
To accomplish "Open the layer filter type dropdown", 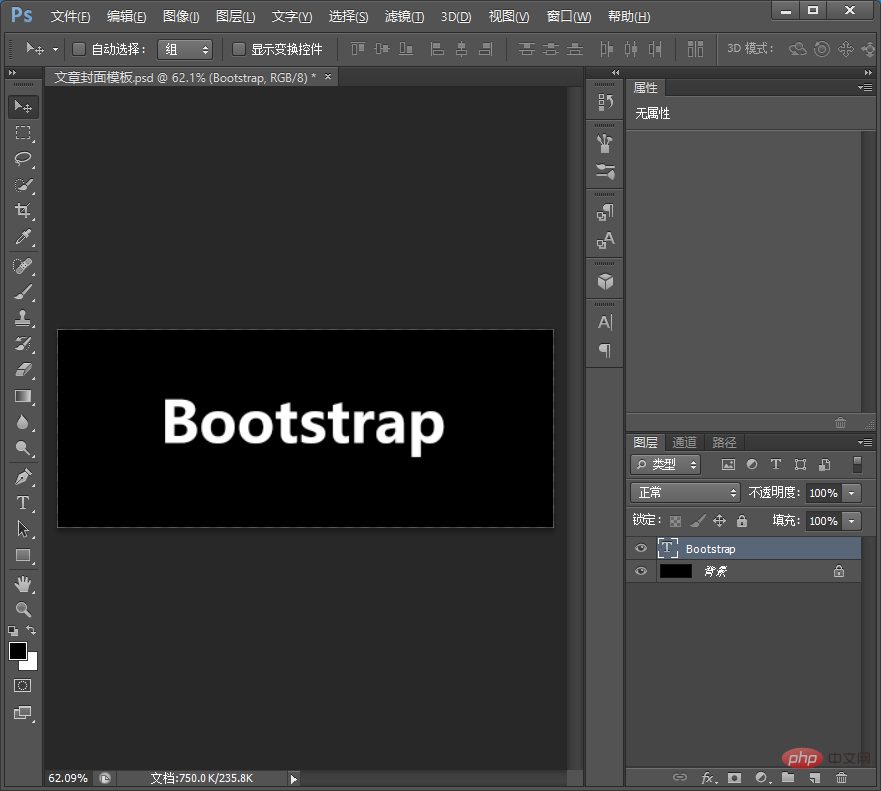I will tap(665, 464).
